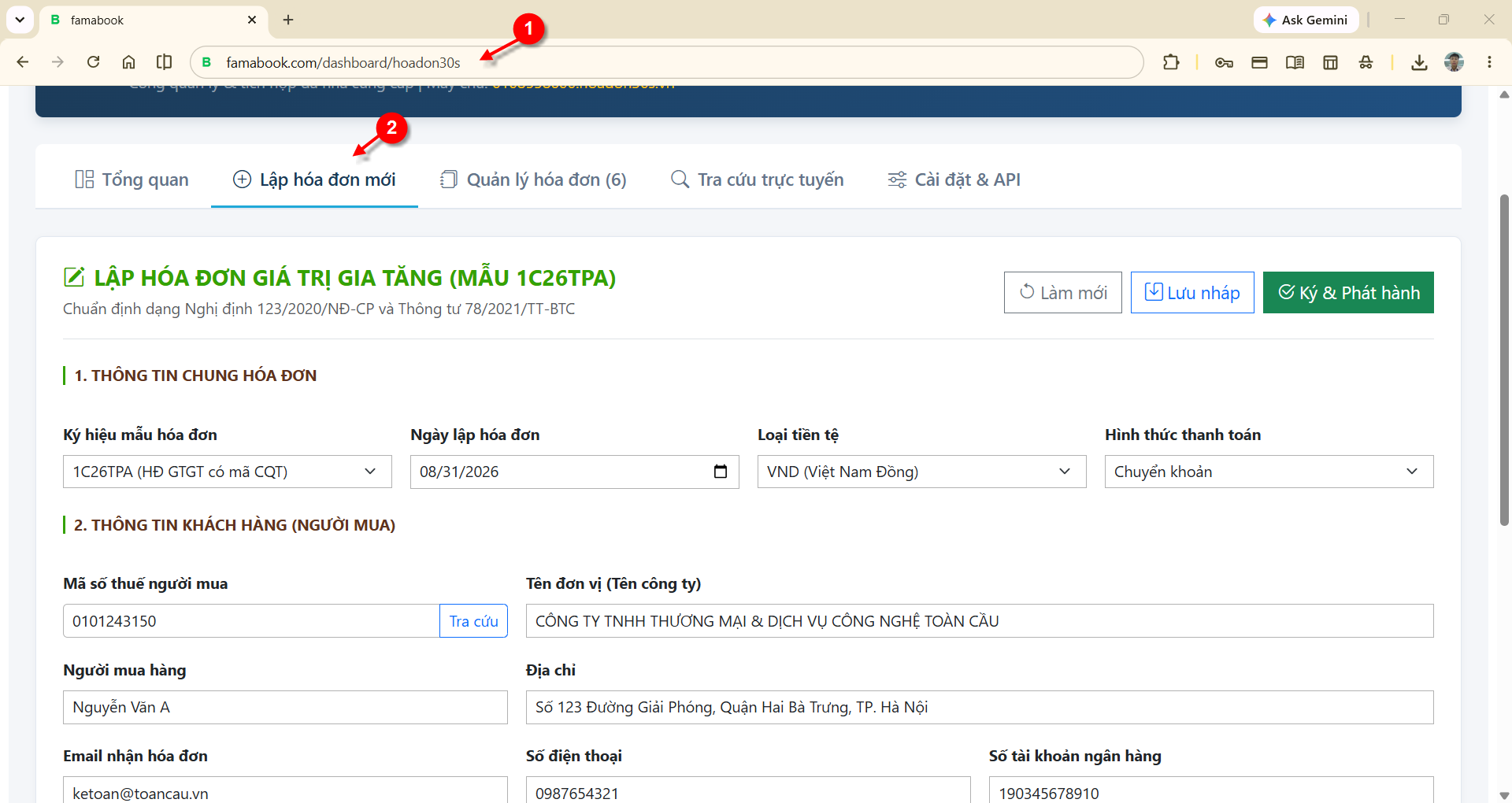Close the famabook tab
This screenshot has height=803, width=1512.
252,20
